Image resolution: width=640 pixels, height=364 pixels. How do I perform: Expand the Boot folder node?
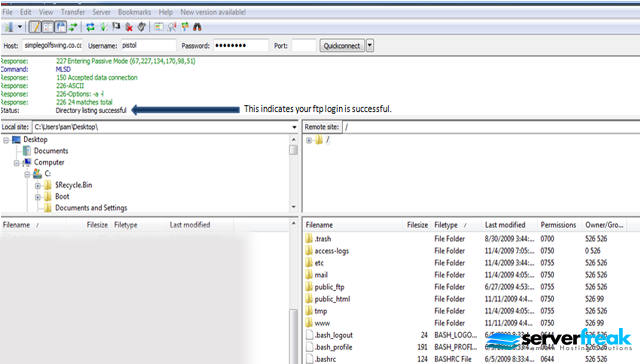(38, 198)
